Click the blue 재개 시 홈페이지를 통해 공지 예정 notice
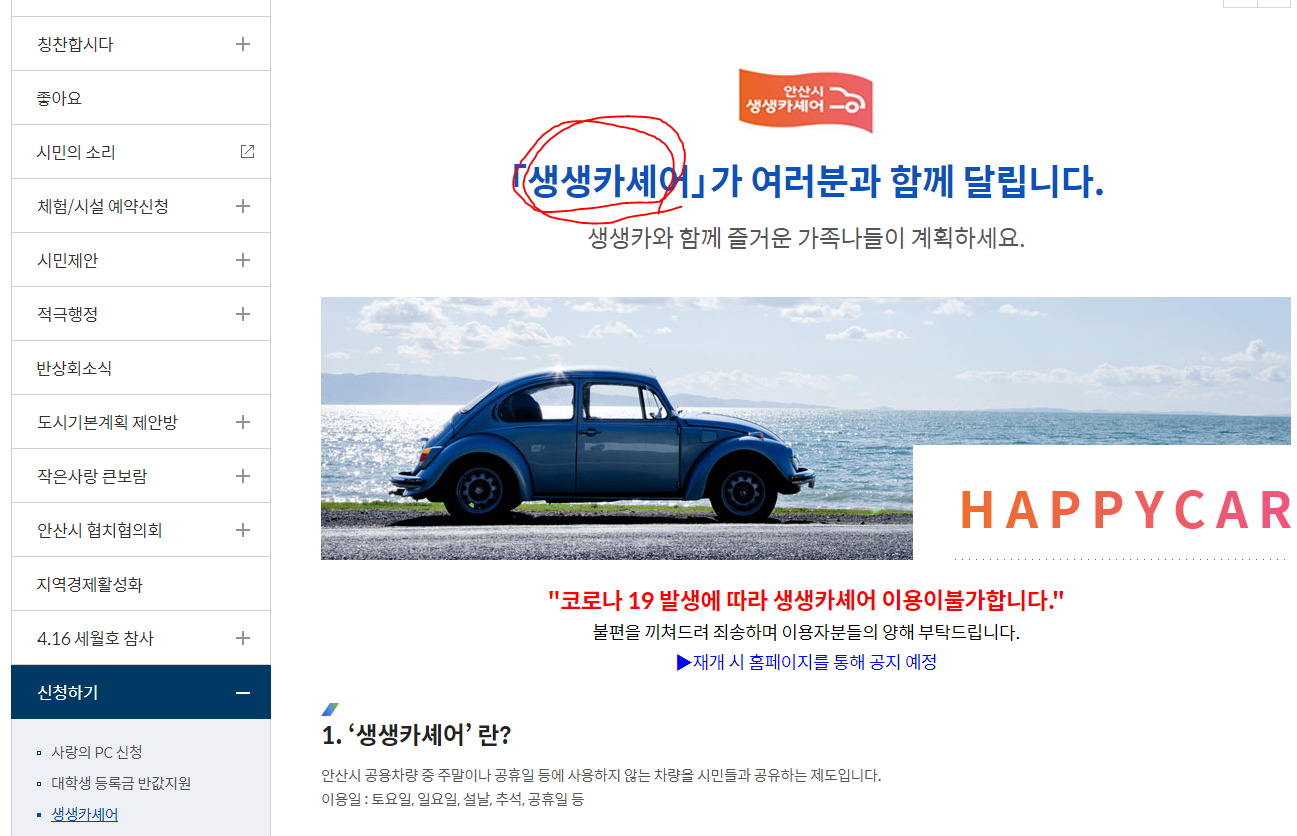1297x836 pixels. pyautogui.click(x=806, y=662)
